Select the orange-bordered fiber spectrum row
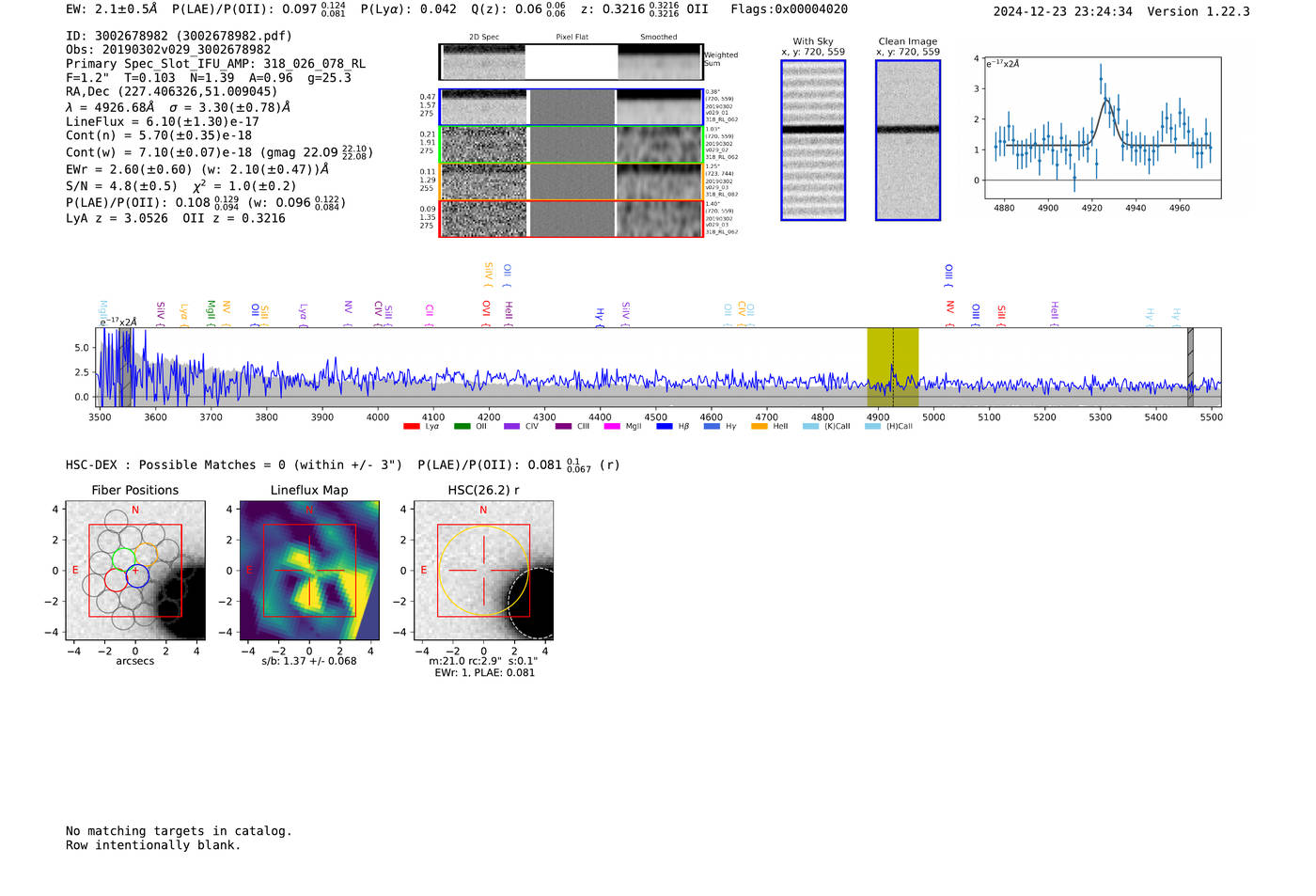1316x896 pixels. [x=571, y=181]
